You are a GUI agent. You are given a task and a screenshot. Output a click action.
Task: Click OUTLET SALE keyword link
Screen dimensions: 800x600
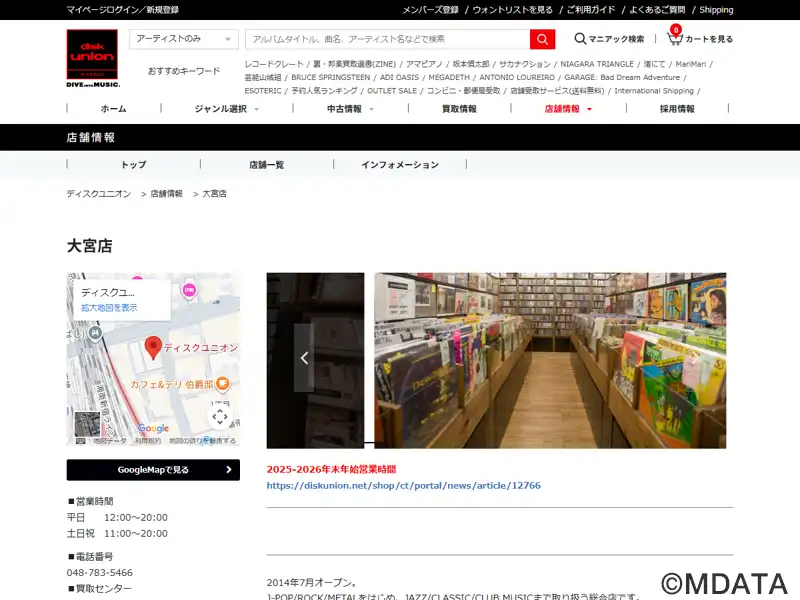pyautogui.click(x=392, y=90)
